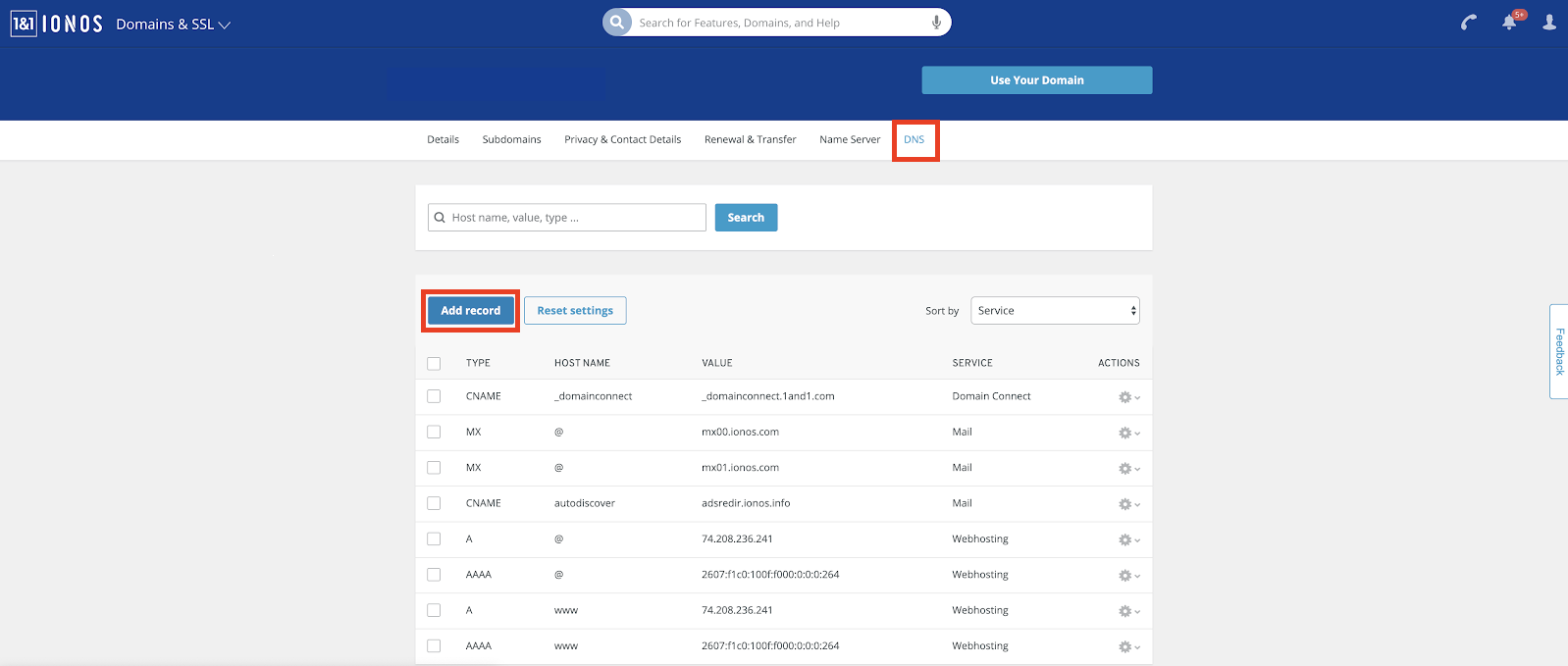
Task: Open gear actions for mx00.ionos.com record
Action: click(x=1129, y=433)
